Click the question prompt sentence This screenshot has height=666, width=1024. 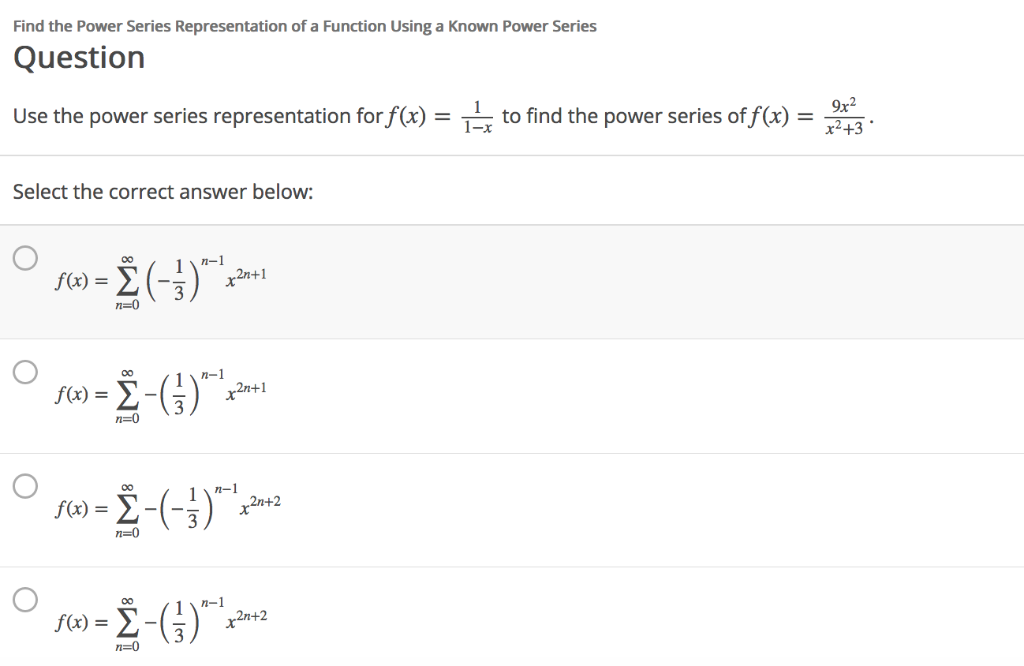[x=300, y=115]
